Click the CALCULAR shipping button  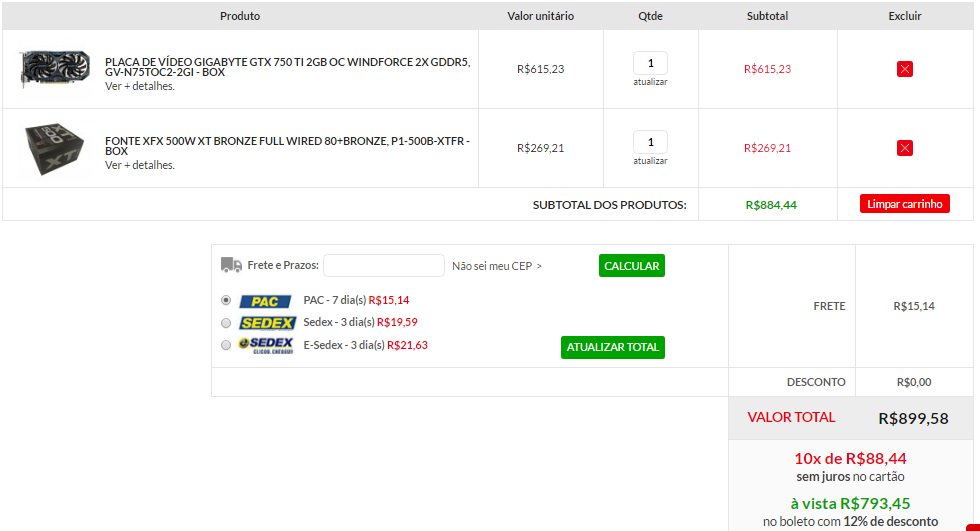(x=631, y=266)
